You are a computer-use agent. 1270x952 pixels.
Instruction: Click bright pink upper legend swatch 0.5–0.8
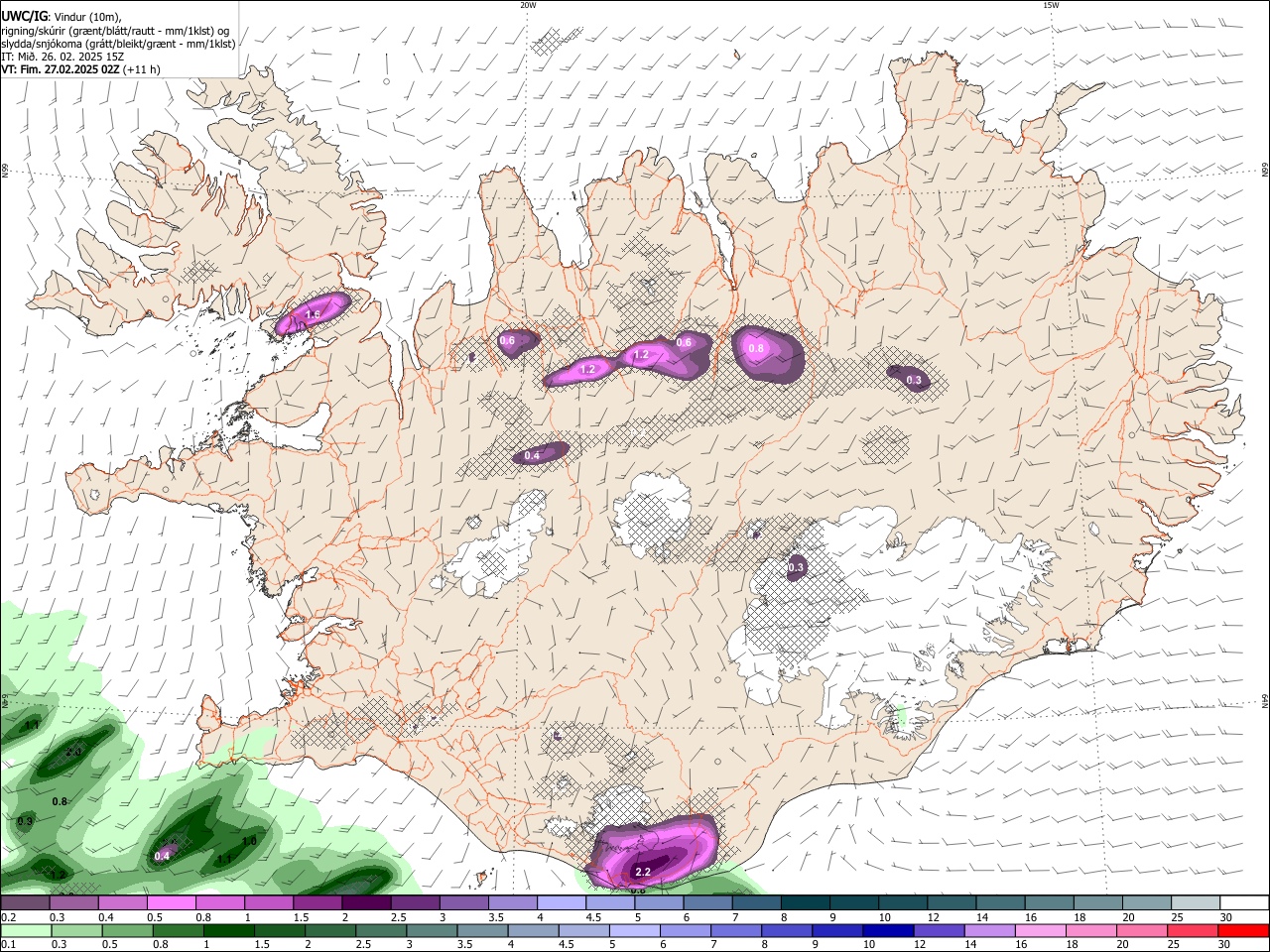point(171,903)
